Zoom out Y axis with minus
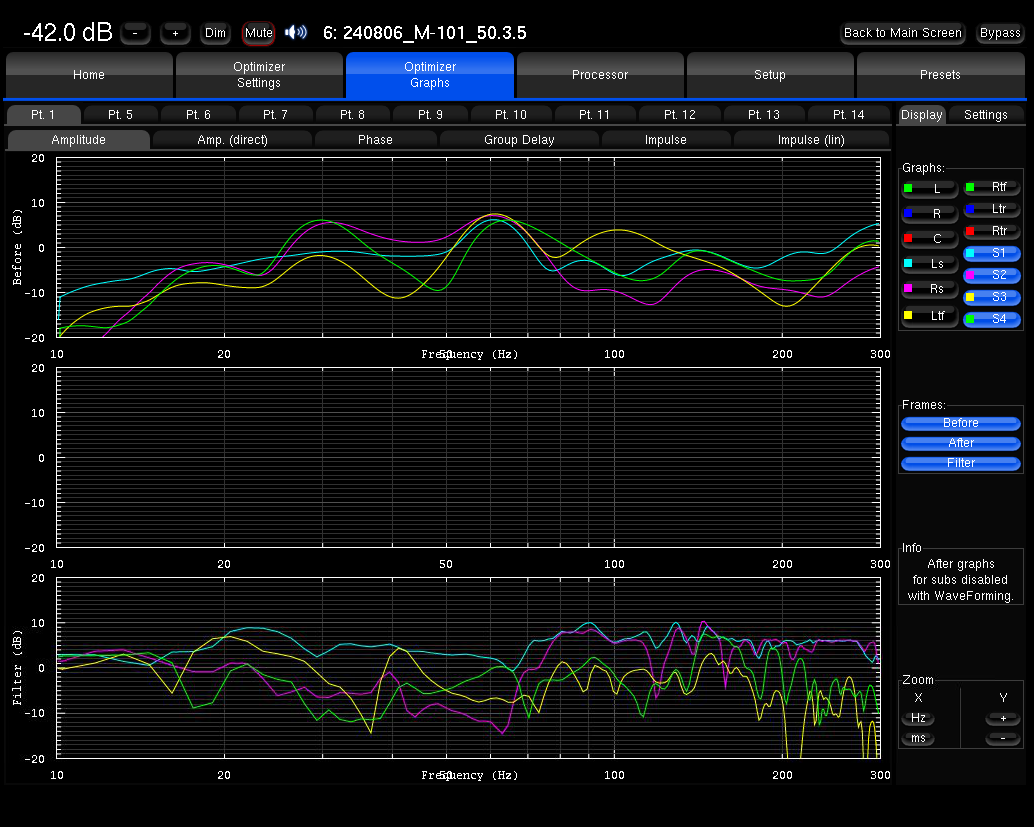The height and width of the screenshot is (827, 1034). 1003,738
